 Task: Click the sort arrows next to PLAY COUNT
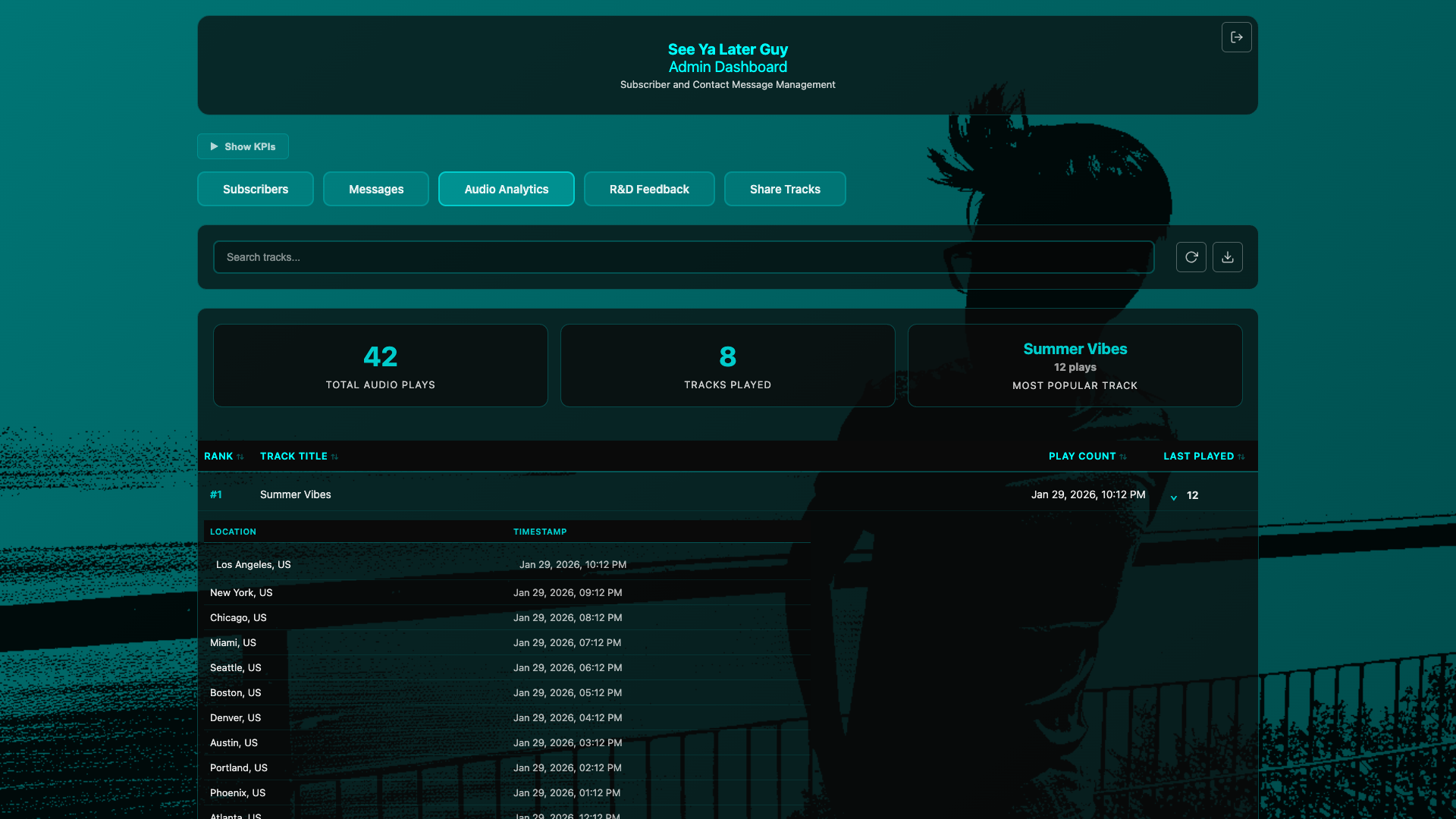tap(1123, 456)
